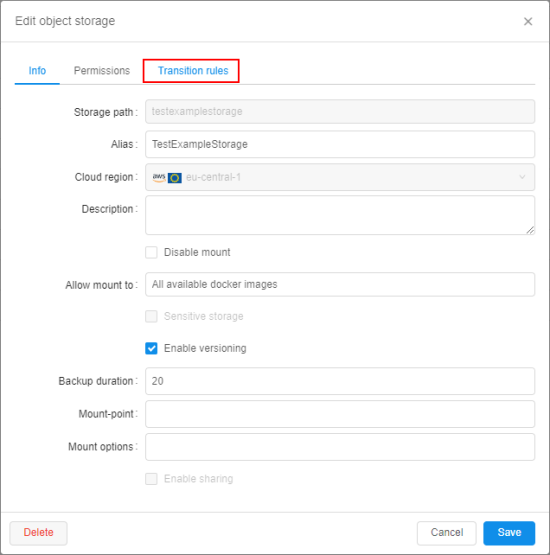
Task: Toggle the Disable mount checkbox
Action: tap(151, 252)
